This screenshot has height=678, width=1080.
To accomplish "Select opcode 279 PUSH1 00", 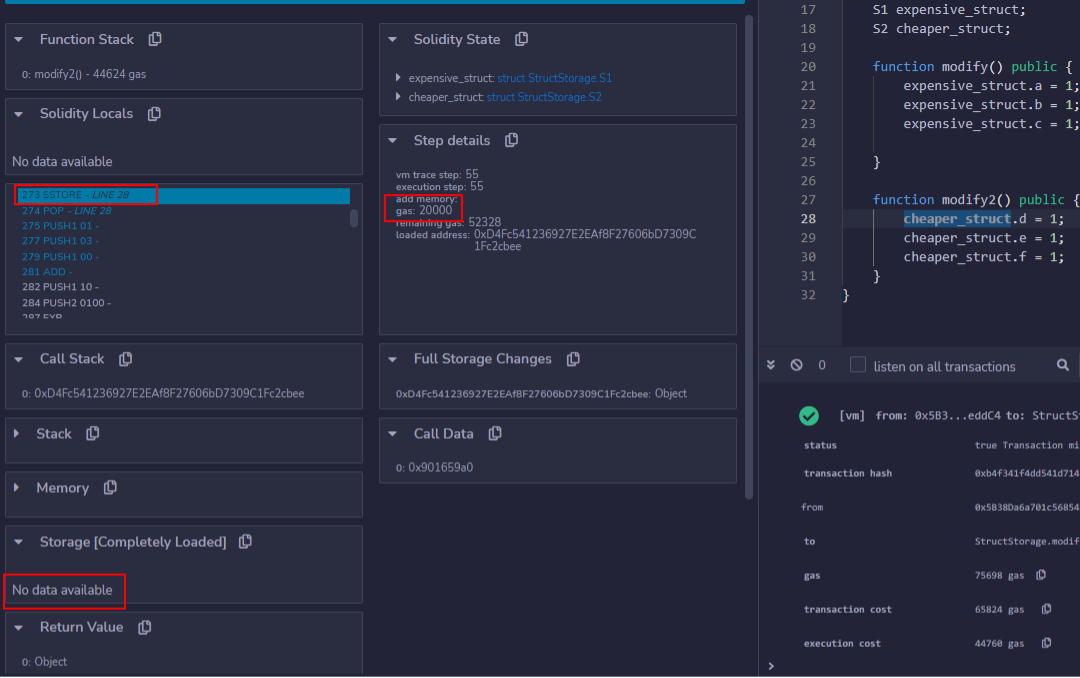I will coord(61,256).
